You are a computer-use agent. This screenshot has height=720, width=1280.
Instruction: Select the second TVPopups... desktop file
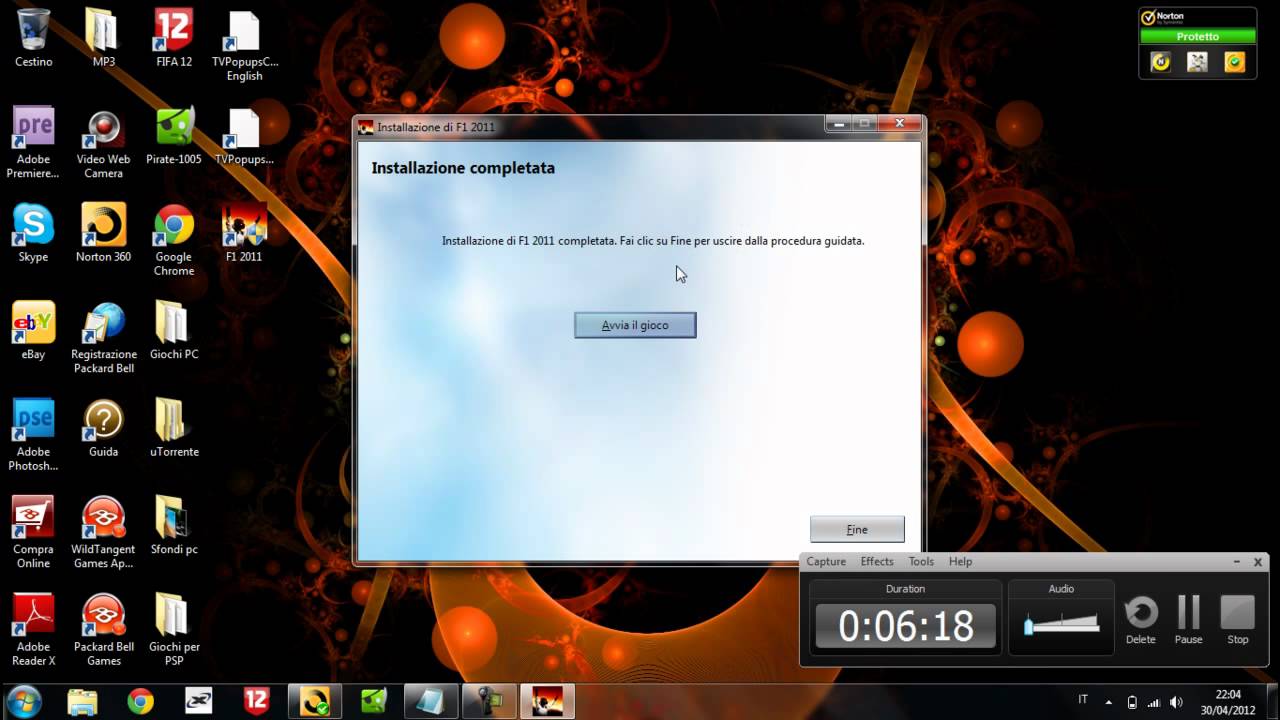point(244,135)
